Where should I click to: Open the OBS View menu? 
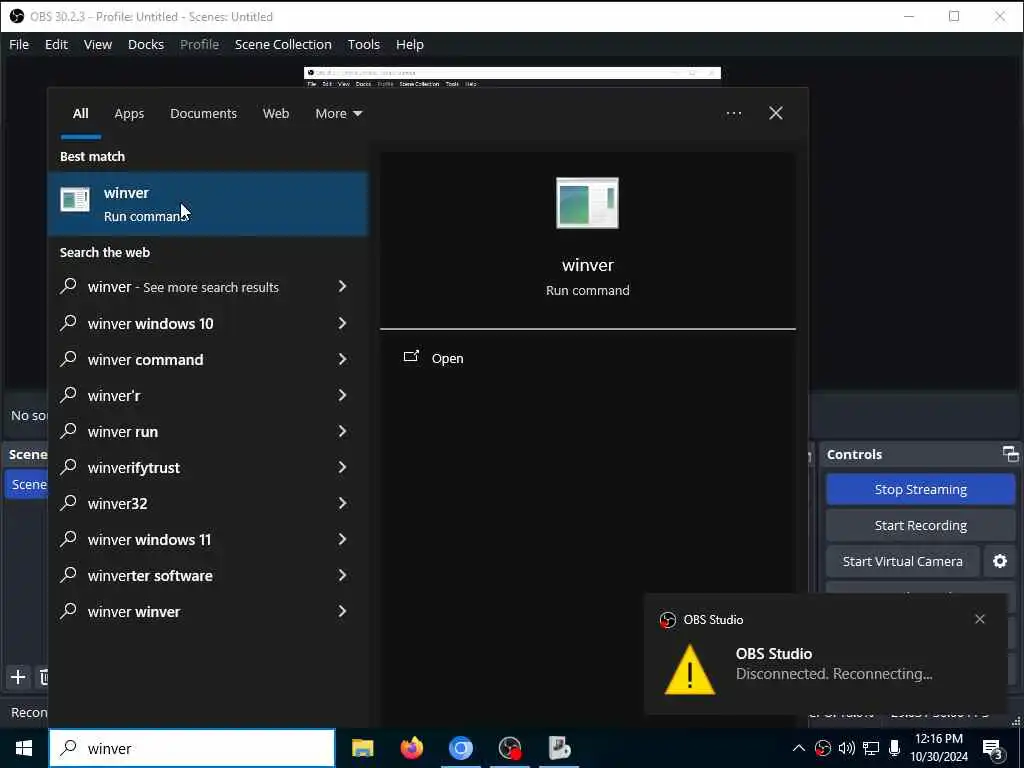coord(98,44)
